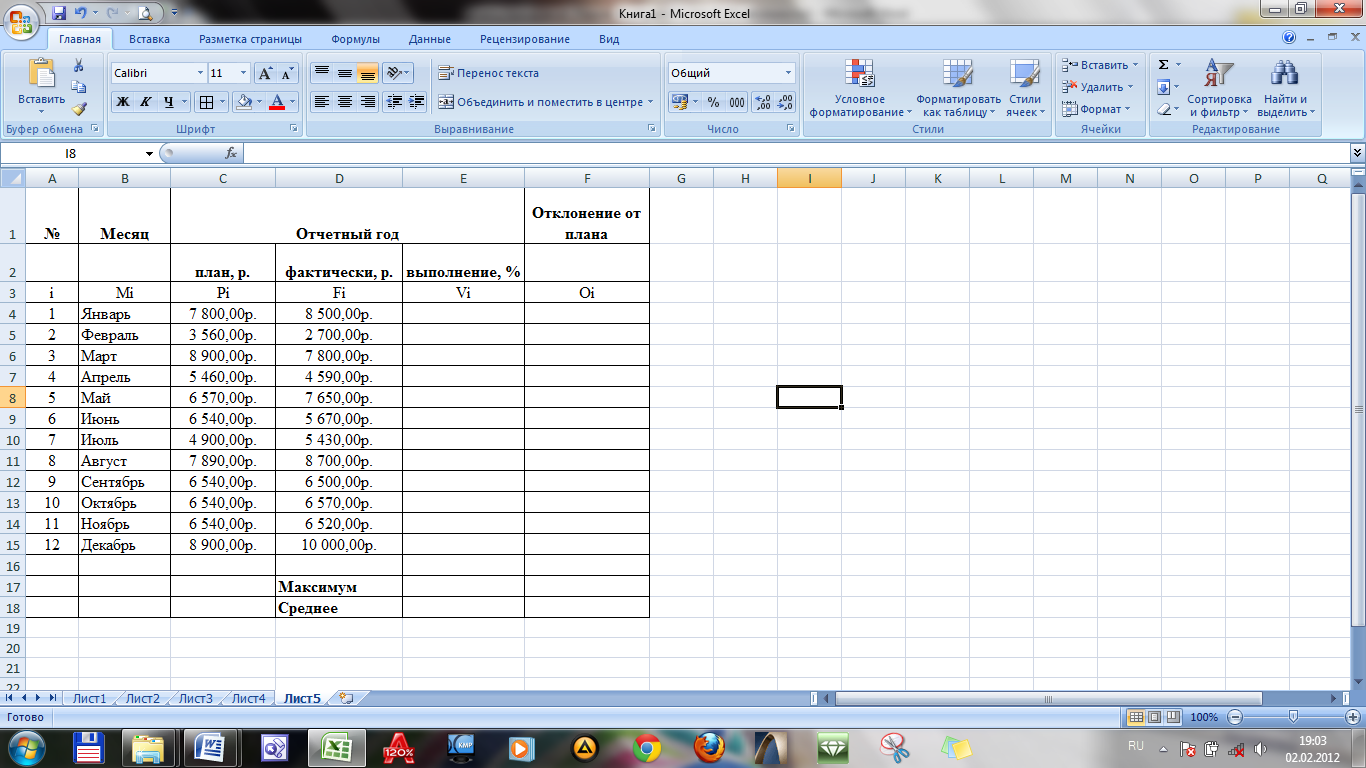
Task: Click the Office round button
Action: [x=20, y=20]
